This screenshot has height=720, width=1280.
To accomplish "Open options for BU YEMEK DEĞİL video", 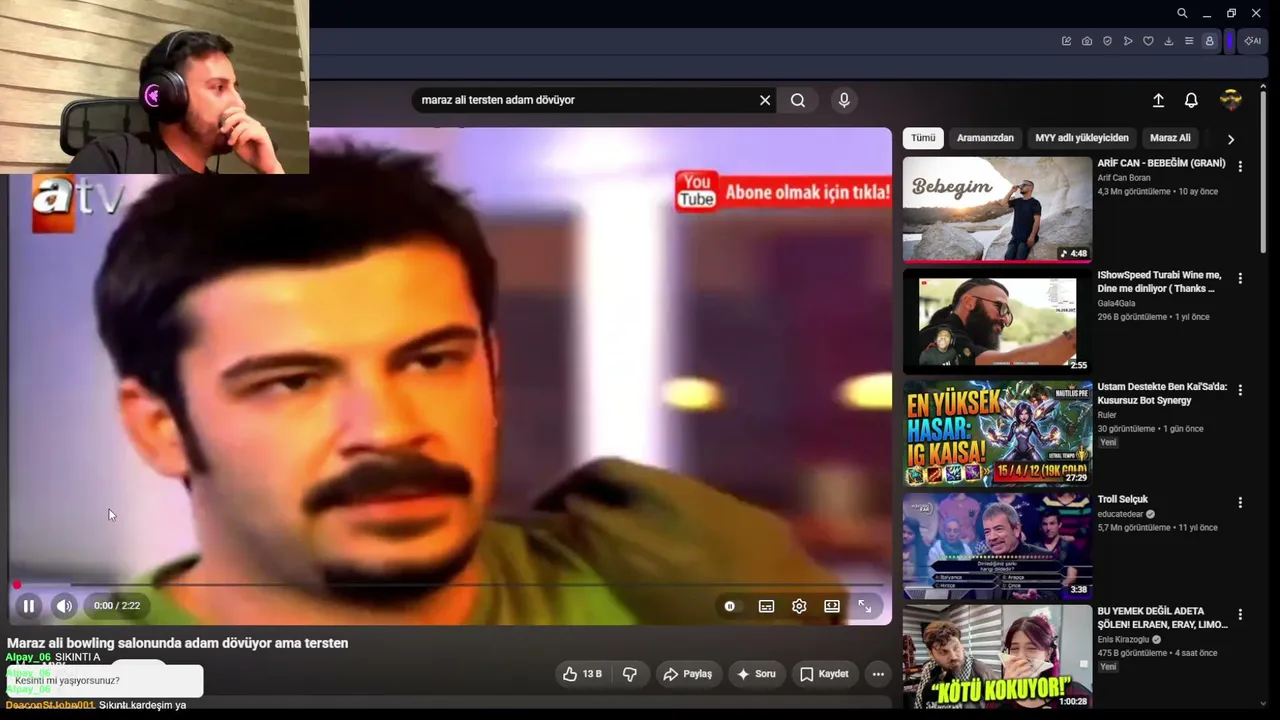I will tap(1240, 614).
